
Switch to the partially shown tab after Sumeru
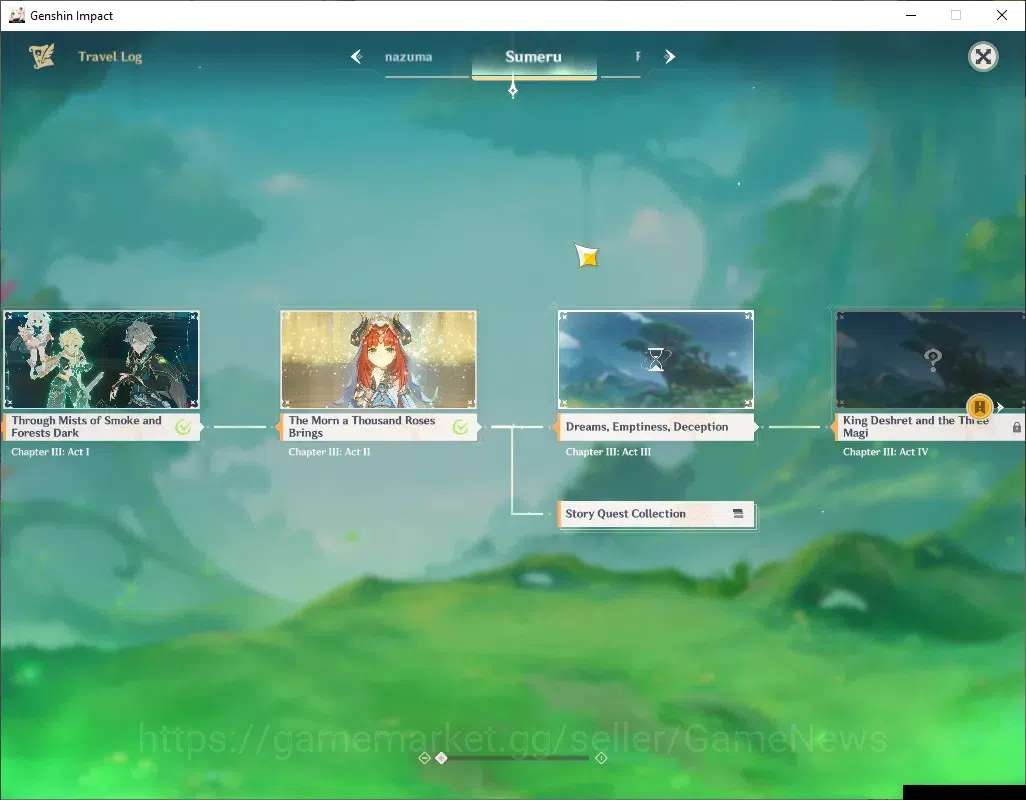coord(638,57)
